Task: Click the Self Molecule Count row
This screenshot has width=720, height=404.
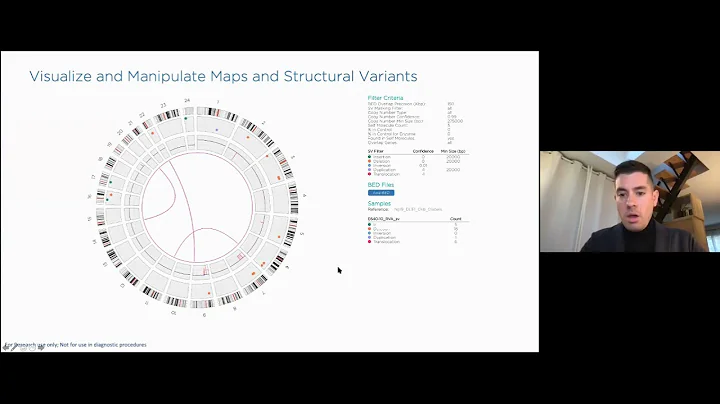Action: tap(409, 125)
